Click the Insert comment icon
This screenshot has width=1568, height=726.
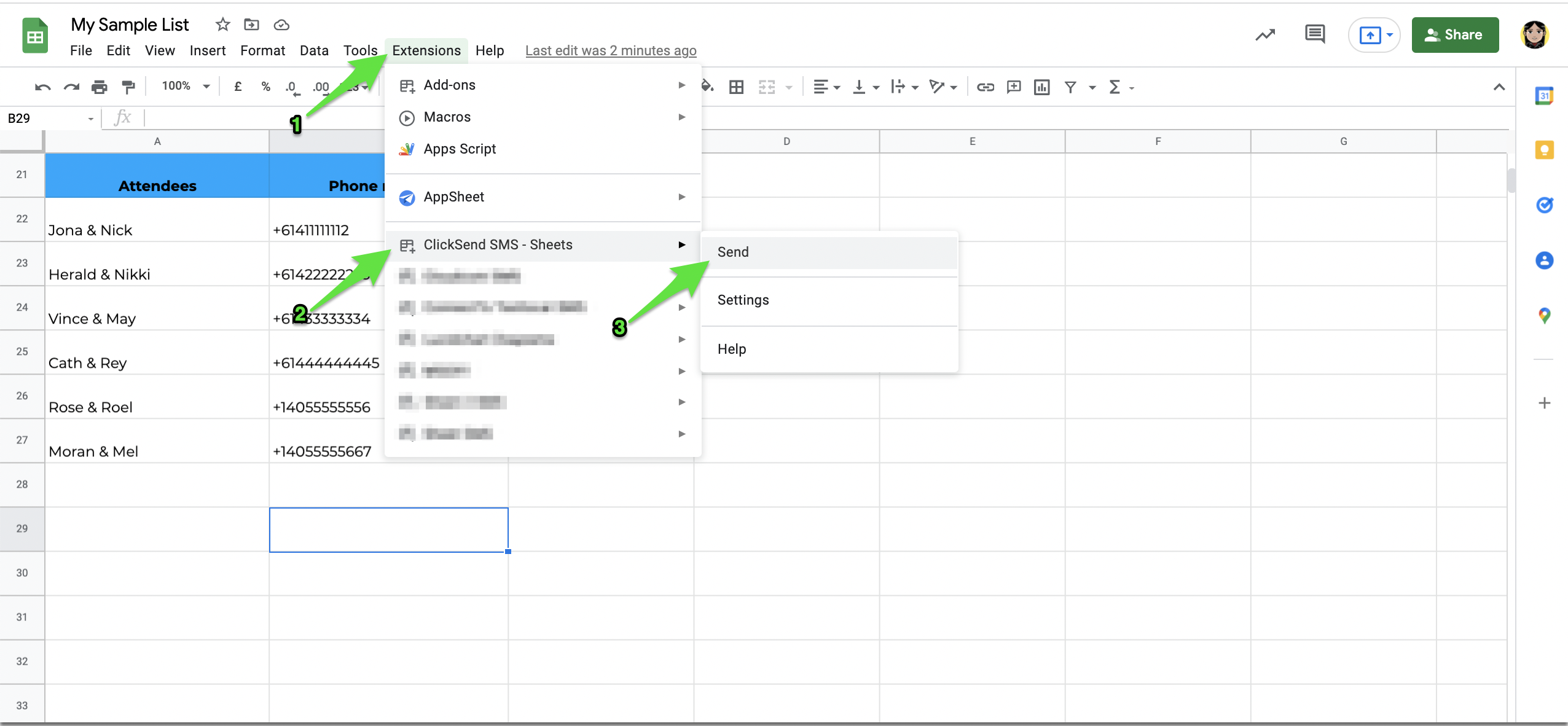pyautogui.click(x=1014, y=87)
